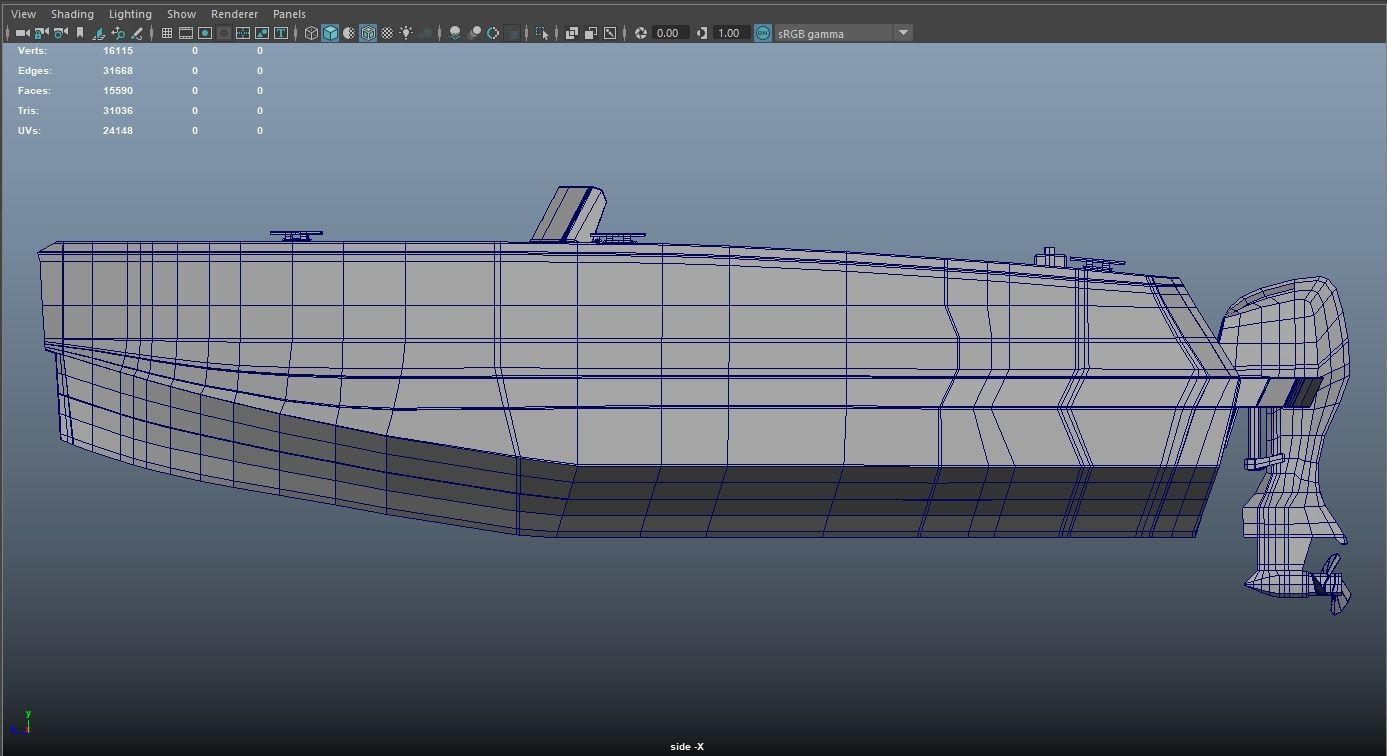Toggle the viewport Grid display
This screenshot has width=1387, height=756.
click(167, 33)
